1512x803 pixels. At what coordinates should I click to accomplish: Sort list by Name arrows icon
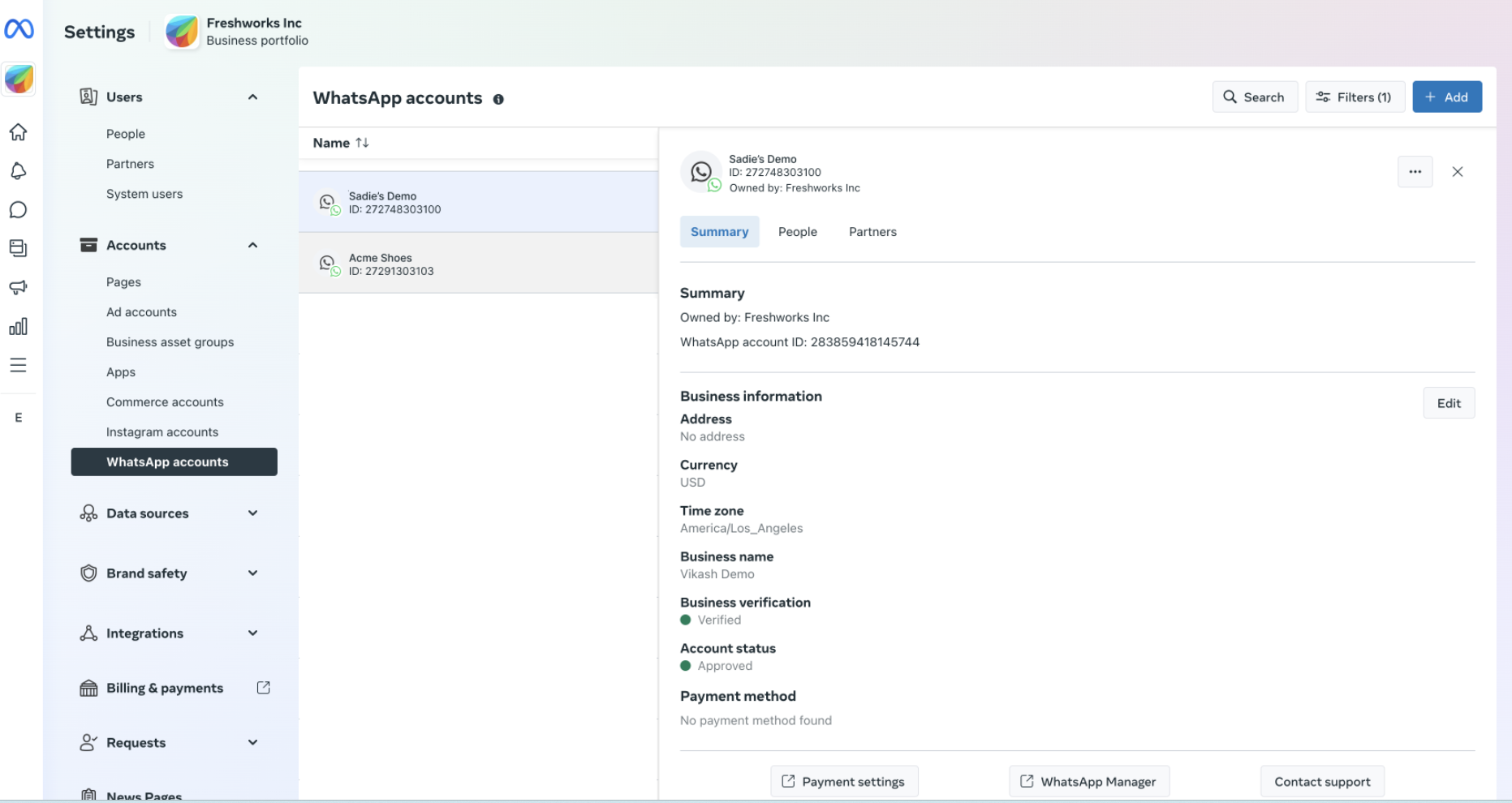click(x=363, y=143)
